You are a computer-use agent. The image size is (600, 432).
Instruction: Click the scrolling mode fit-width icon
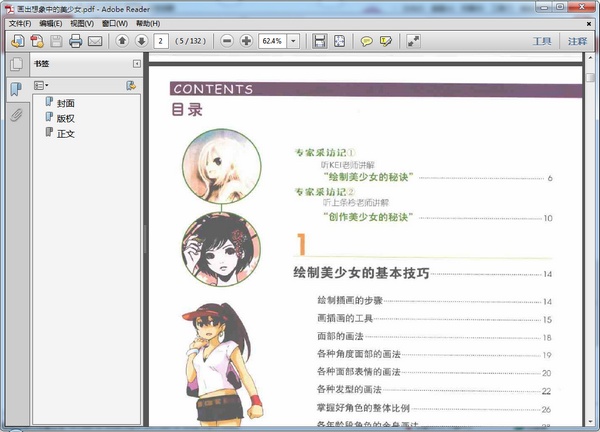point(320,41)
